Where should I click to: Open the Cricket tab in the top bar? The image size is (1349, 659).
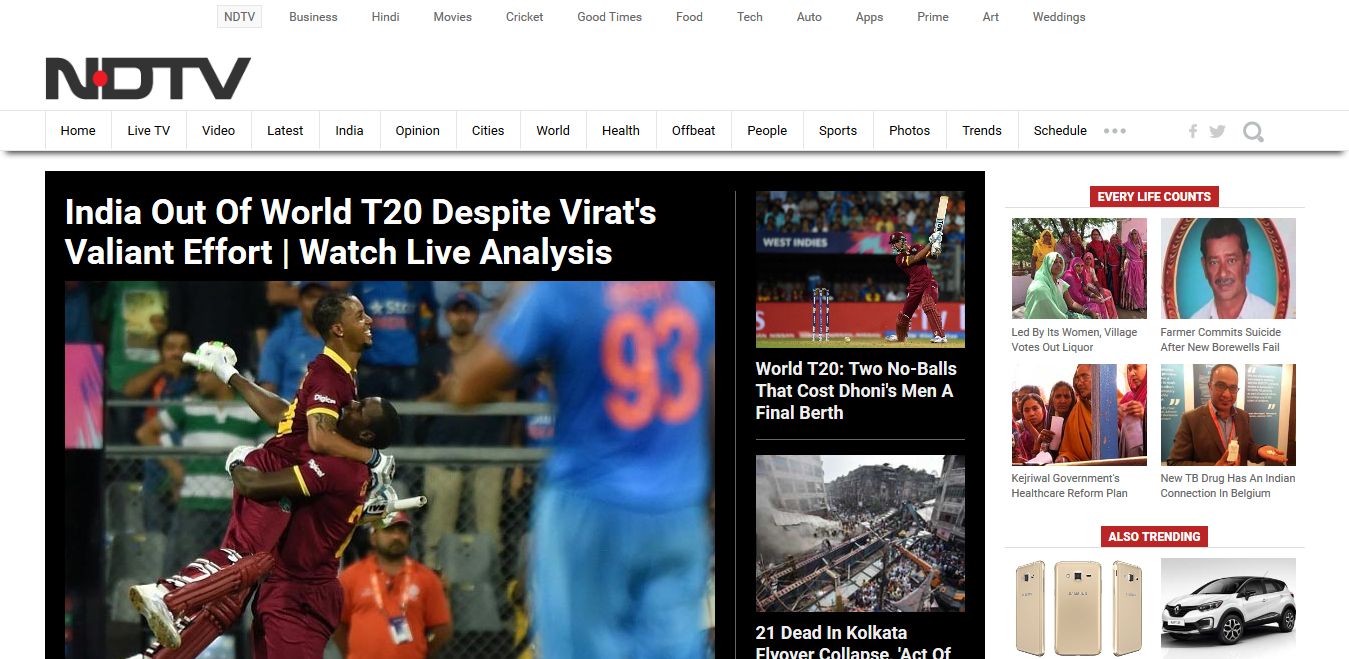[x=525, y=17]
